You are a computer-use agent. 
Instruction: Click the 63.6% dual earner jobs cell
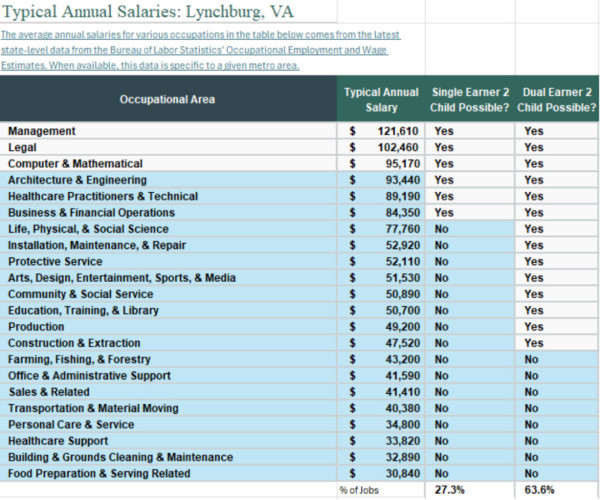tap(557, 490)
